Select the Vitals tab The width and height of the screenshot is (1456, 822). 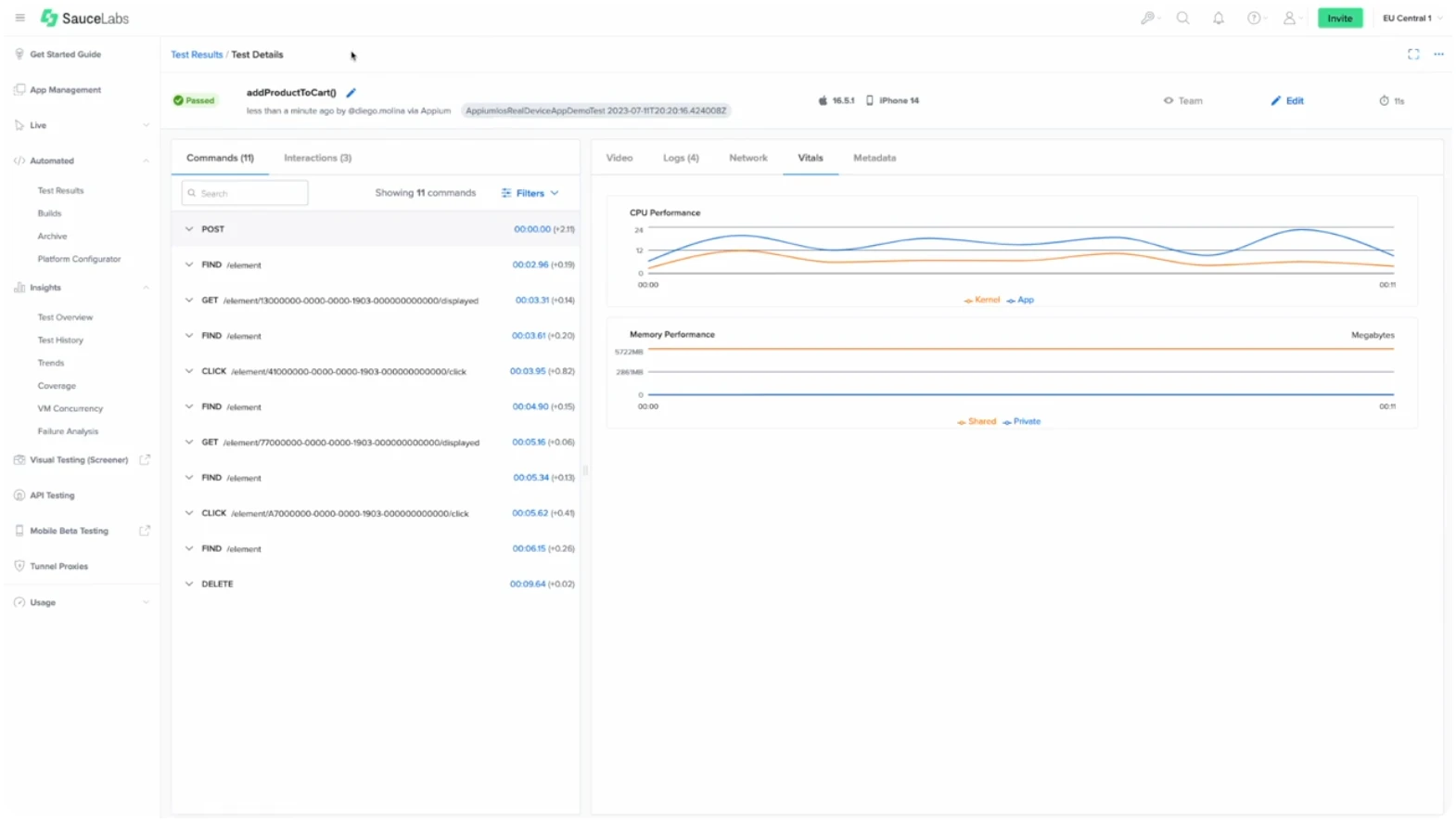(x=811, y=158)
